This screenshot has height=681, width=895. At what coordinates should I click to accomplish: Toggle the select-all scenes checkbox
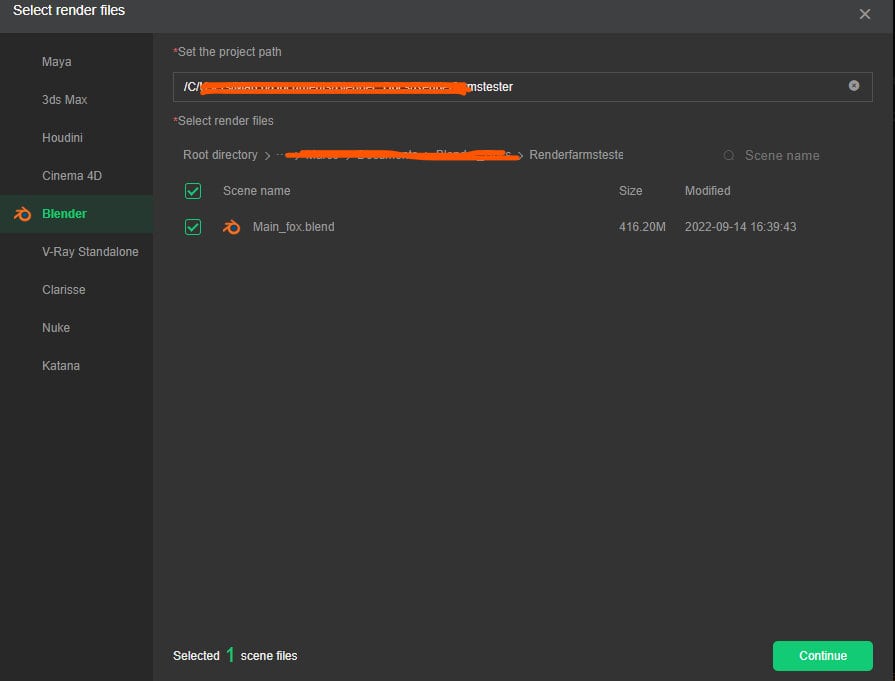click(x=193, y=190)
